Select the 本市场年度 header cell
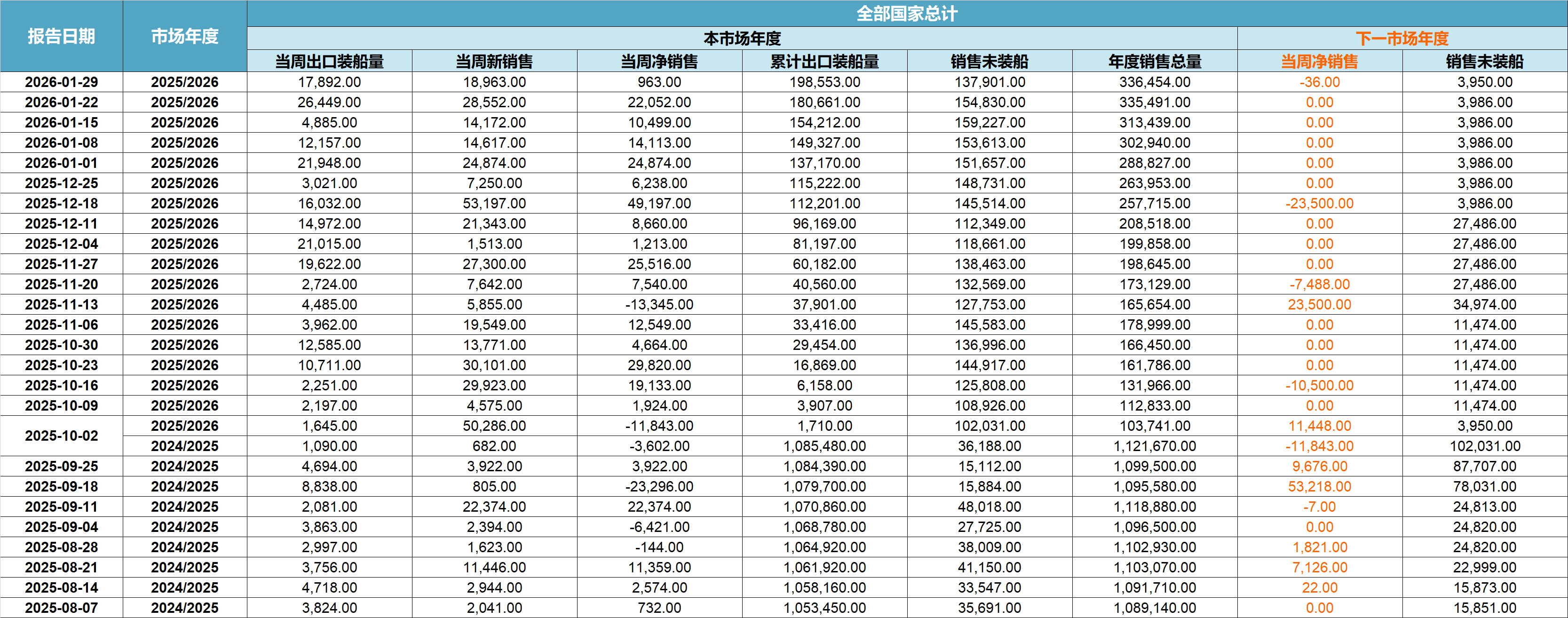The width and height of the screenshot is (1568, 618). pyautogui.click(x=742, y=39)
